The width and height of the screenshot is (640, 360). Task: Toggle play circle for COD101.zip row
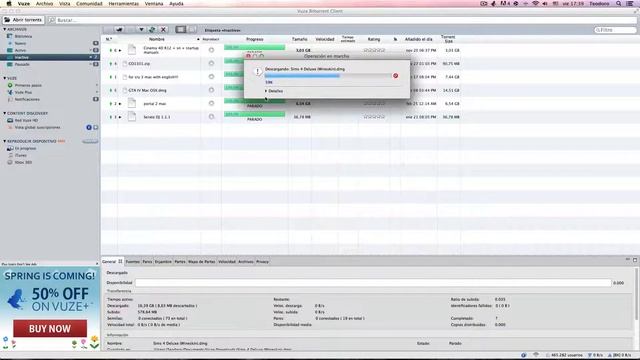[x=211, y=63]
